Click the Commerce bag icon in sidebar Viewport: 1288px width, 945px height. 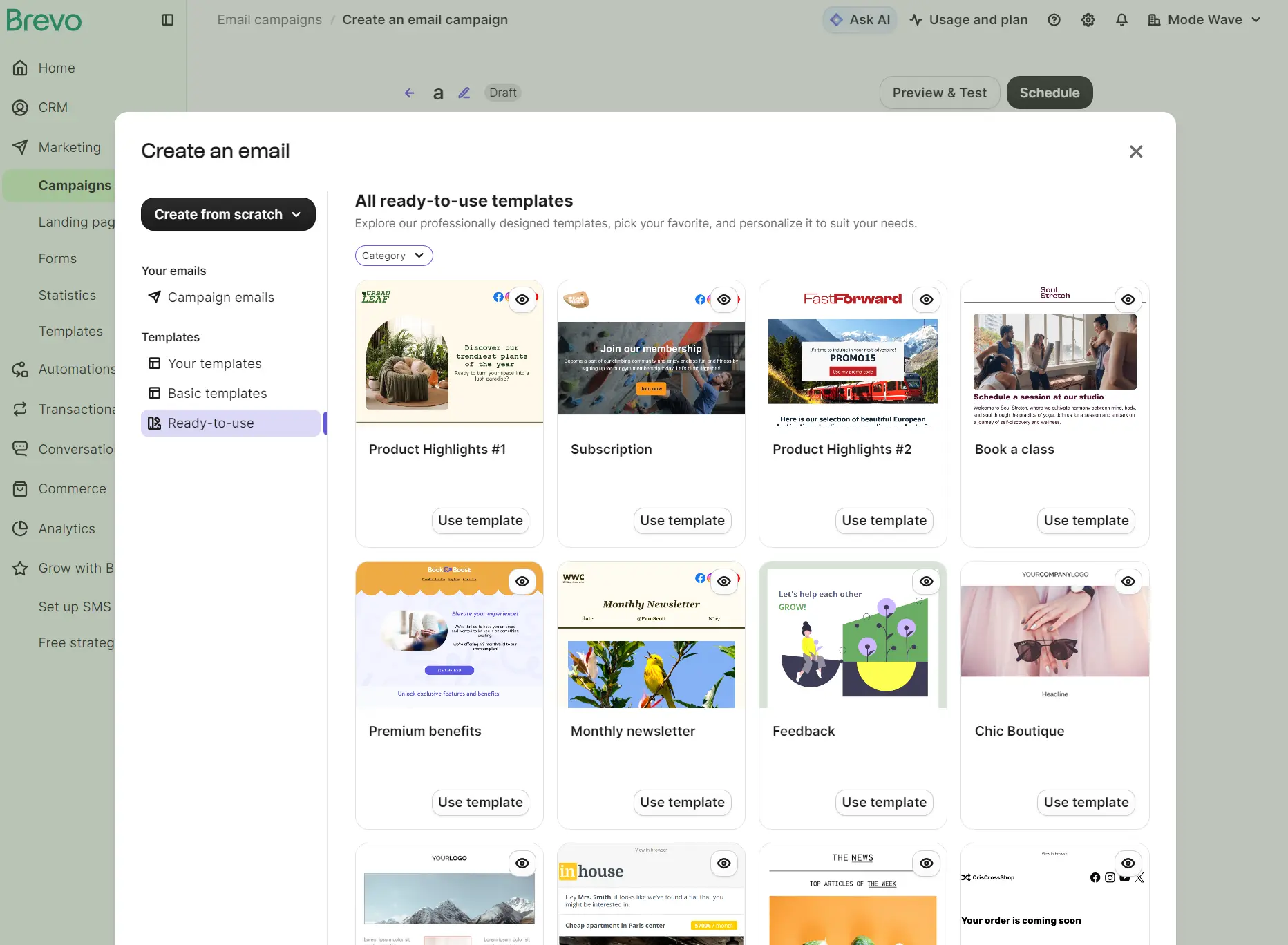pyautogui.click(x=20, y=488)
